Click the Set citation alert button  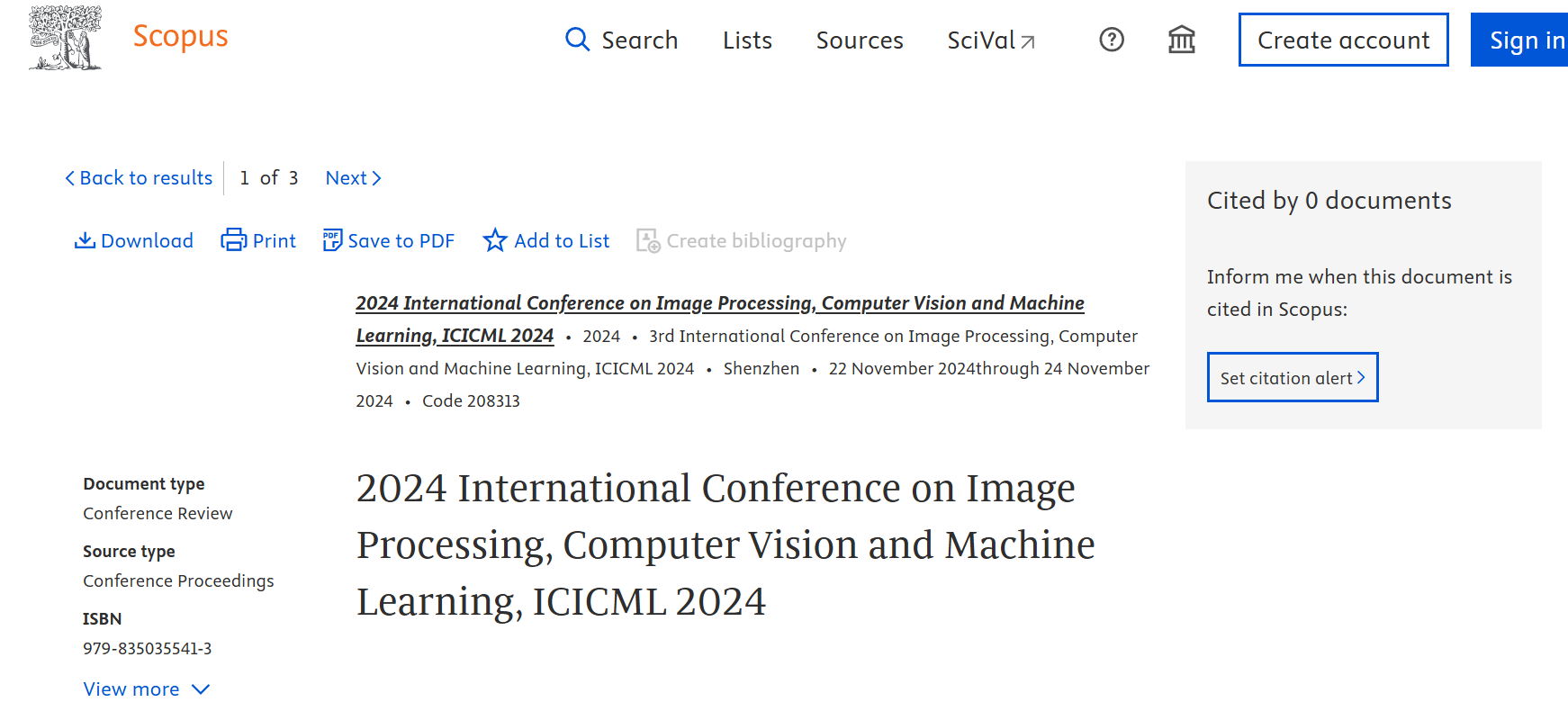tap(1293, 377)
